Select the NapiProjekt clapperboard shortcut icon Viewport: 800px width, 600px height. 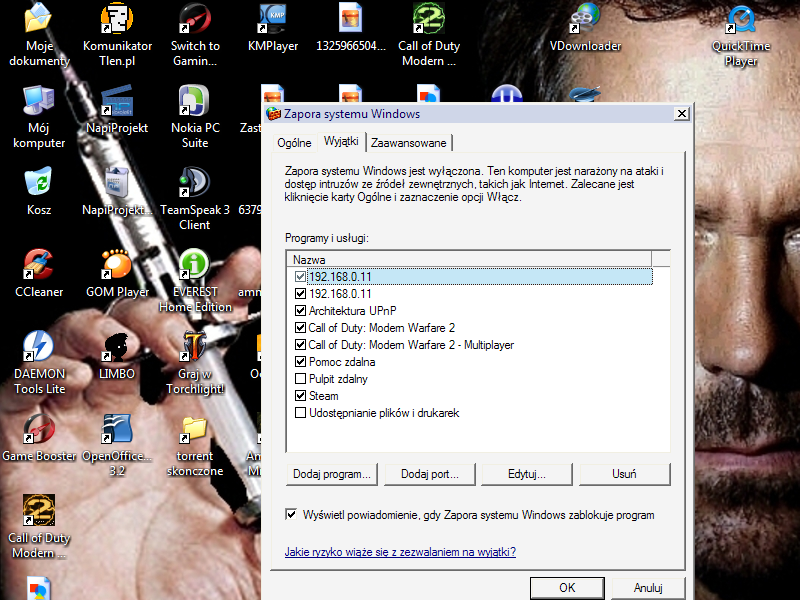click(117, 110)
